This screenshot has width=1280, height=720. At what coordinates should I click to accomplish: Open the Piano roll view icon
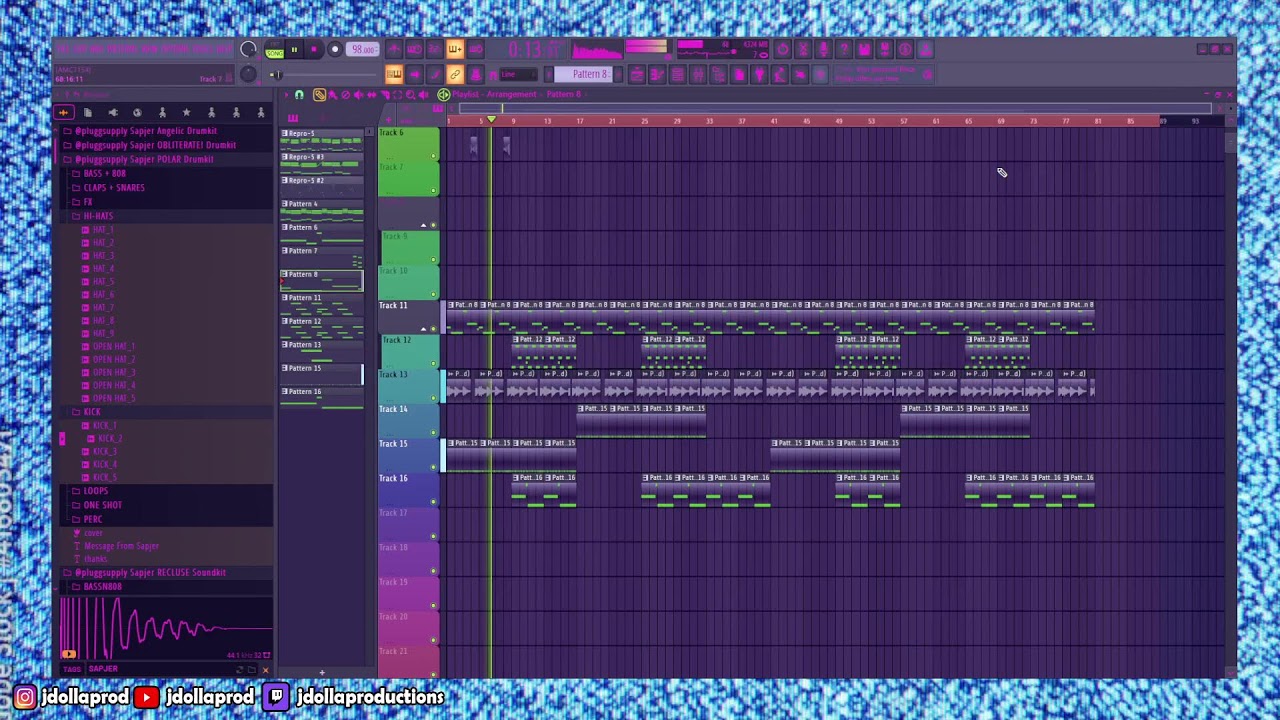tap(657, 75)
